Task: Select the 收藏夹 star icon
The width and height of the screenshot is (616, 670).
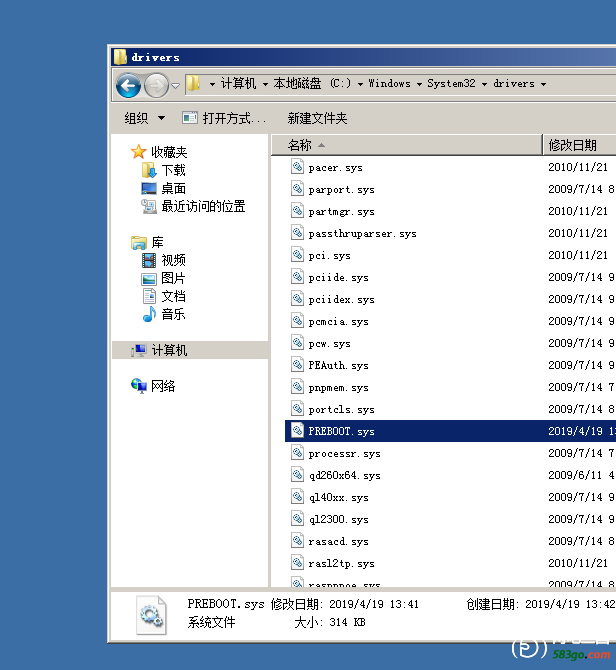Action: [138, 152]
